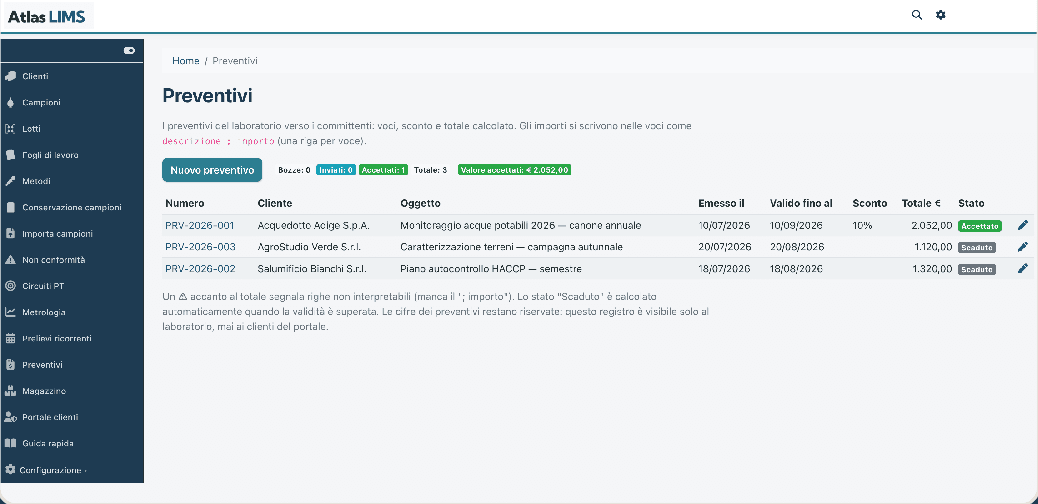Click the Atlas LIMS logo
The height and width of the screenshot is (504, 1038).
(46, 17)
